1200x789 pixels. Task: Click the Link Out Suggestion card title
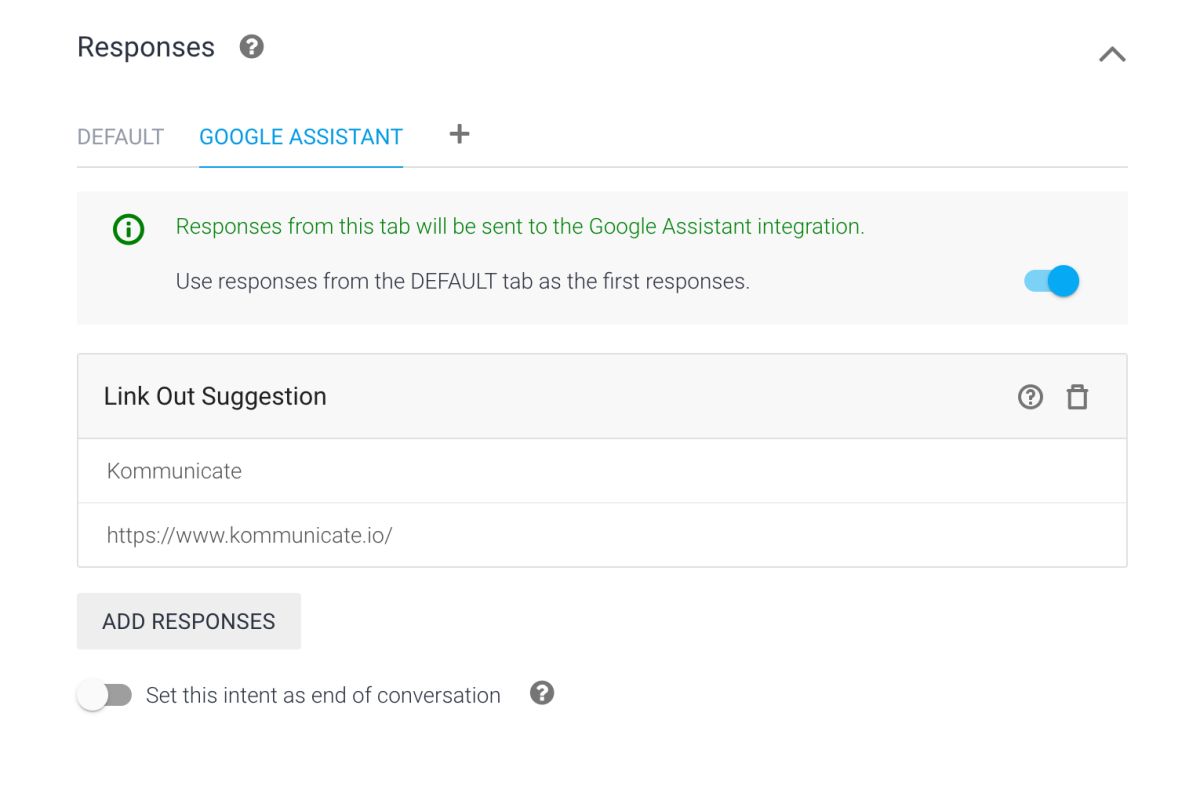[x=215, y=397]
